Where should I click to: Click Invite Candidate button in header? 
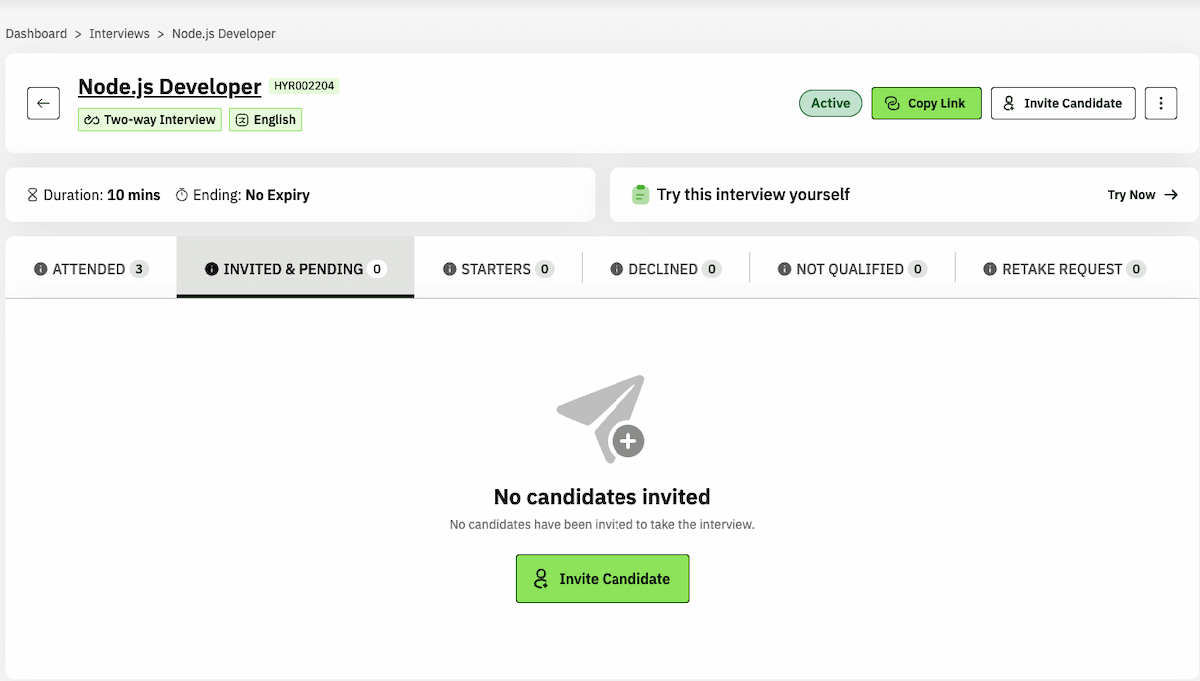pyautogui.click(x=1062, y=103)
